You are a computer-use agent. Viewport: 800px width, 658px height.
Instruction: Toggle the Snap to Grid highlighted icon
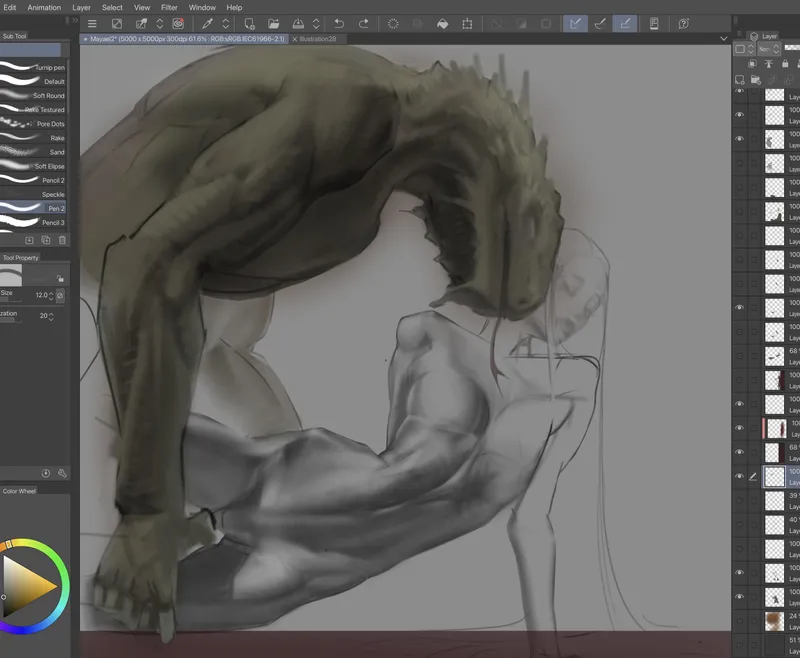tap(625, 23)
